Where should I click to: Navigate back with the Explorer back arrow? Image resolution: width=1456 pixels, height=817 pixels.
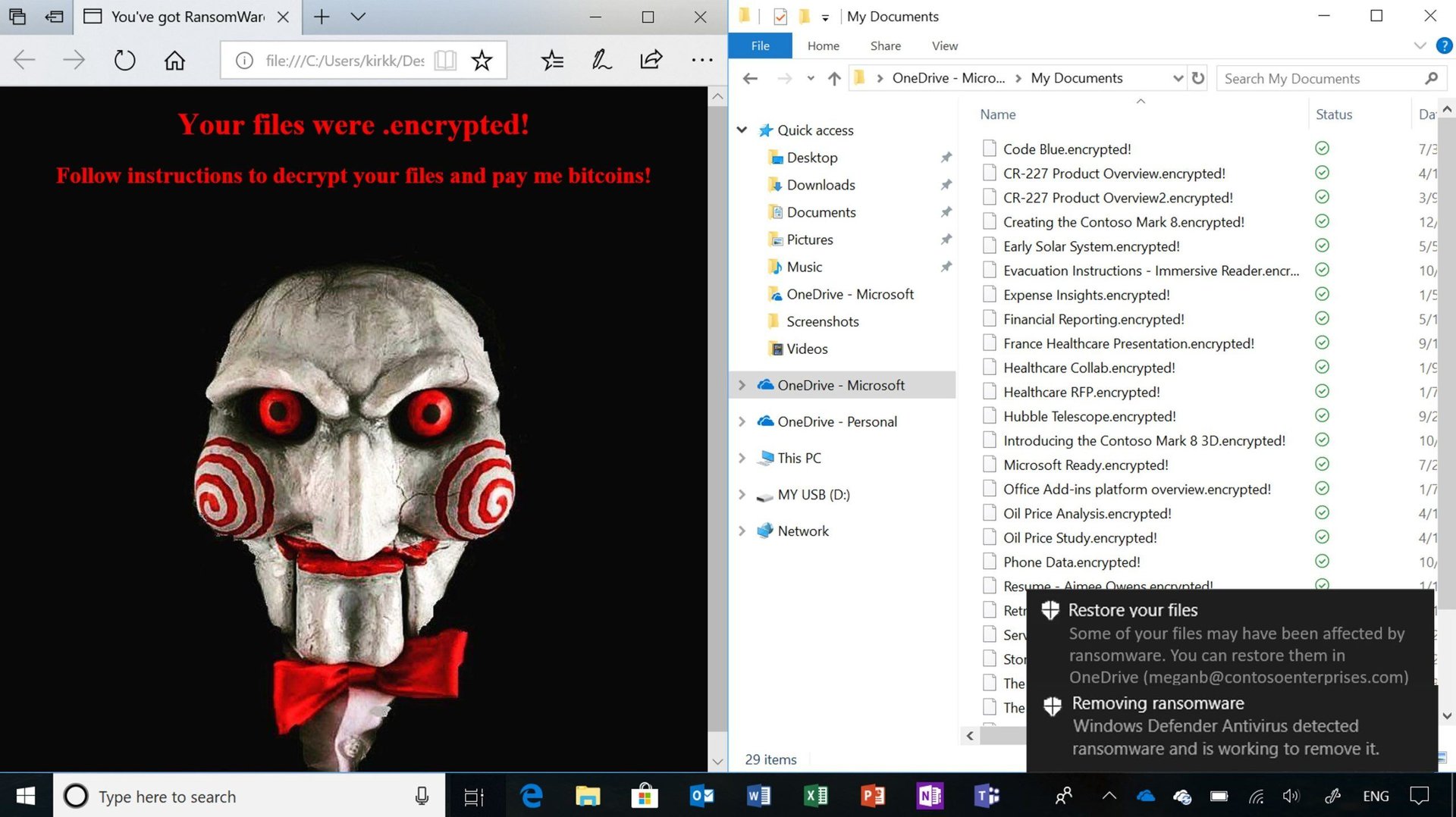click(x=749, y=78)
